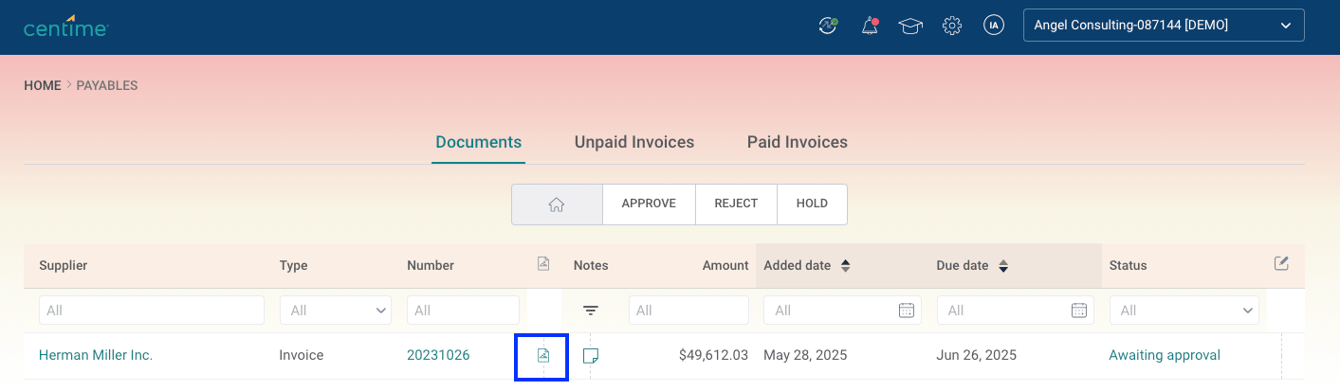Switch to the Unpaid Invoices tab
Viewport: 1340px width, 391px height.
[634, 142]
